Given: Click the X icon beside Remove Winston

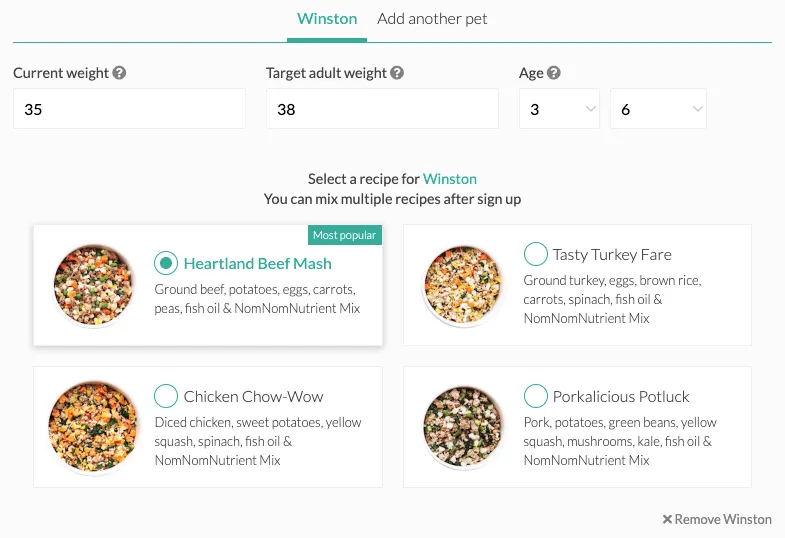Looking at the screenshot, I should click(x=667, y=520).
